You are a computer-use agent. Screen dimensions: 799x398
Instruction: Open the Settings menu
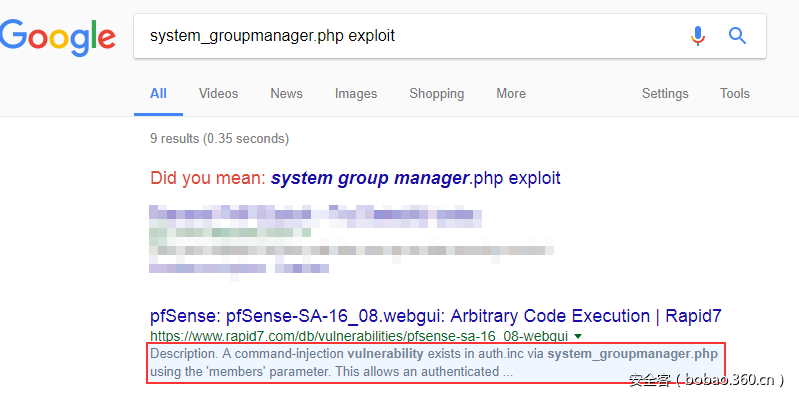pyautogui.click(x=665, y=94)
